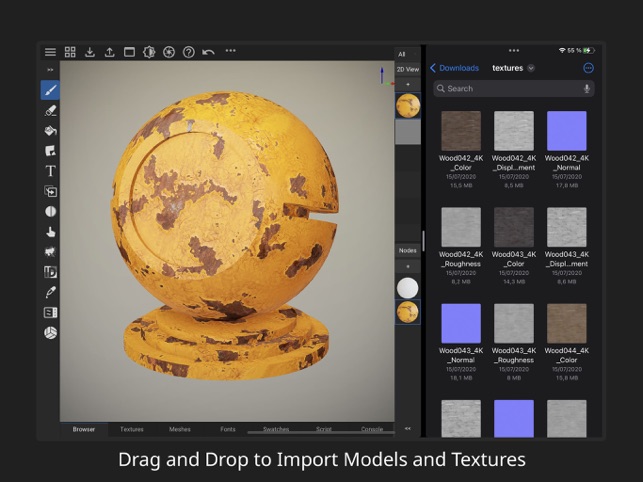Open the hamburger main menu
643x482 pixels.
coord(50,52)
